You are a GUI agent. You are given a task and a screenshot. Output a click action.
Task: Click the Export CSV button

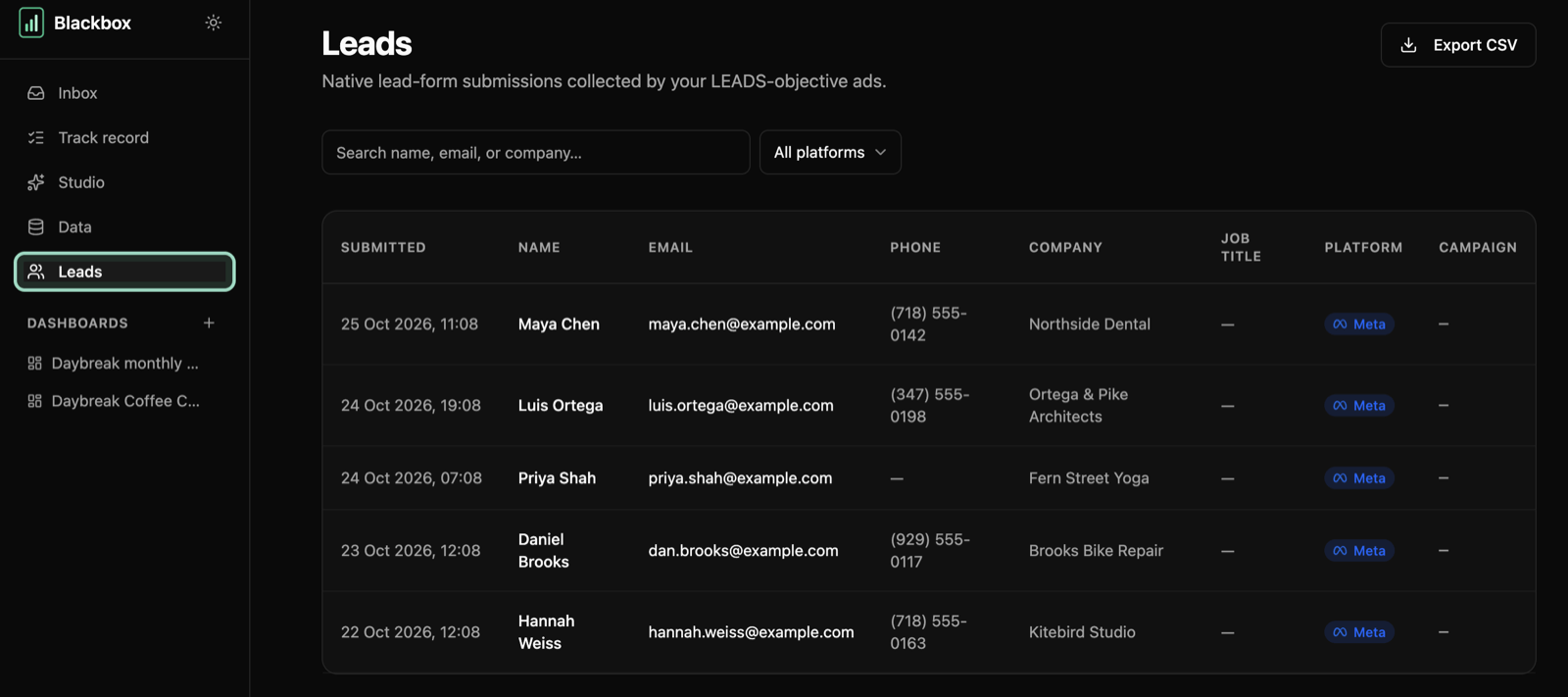[1458, 45]
